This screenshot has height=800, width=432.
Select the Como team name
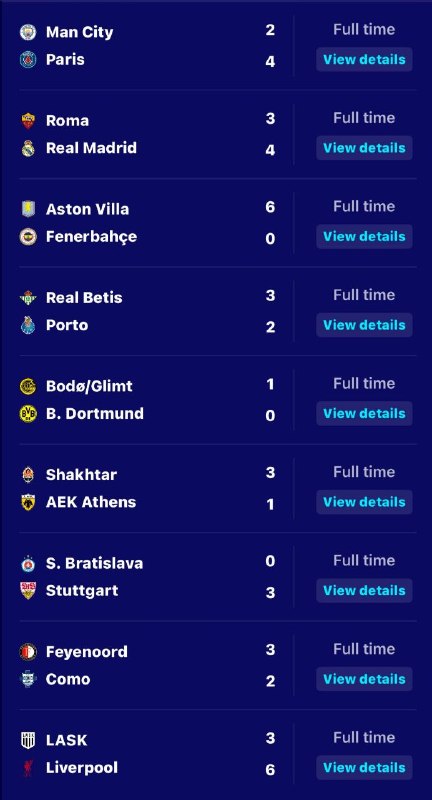point(68,679)
